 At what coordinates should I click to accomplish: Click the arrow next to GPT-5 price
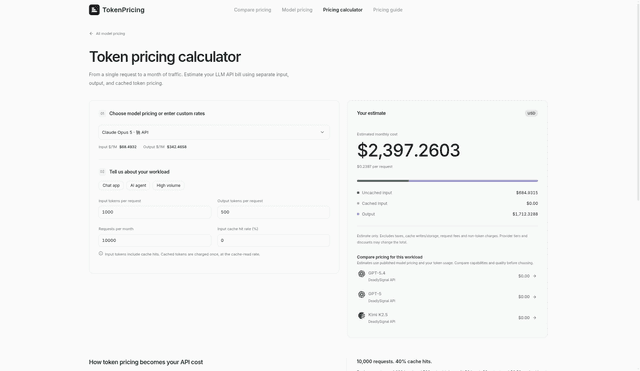(535, 297)
